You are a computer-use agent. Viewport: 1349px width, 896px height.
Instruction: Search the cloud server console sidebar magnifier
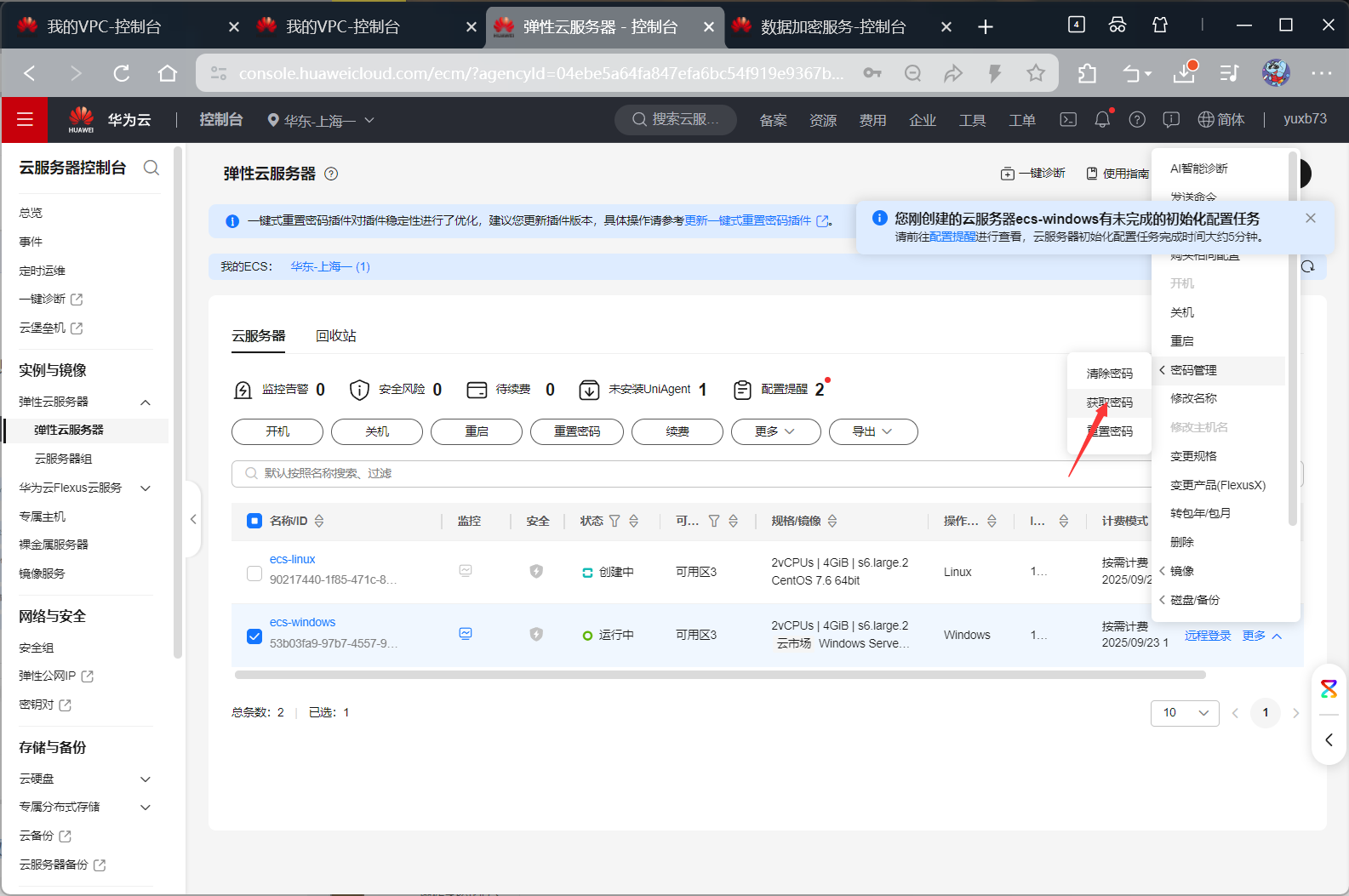(151, 168)
